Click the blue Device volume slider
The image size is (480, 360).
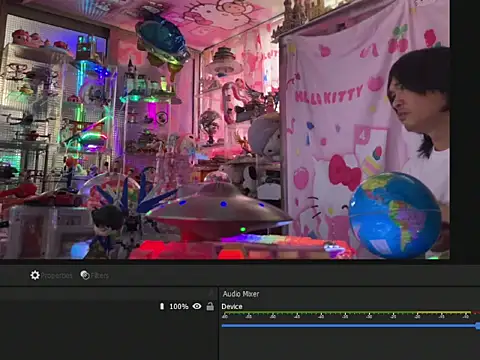point(351,326)
